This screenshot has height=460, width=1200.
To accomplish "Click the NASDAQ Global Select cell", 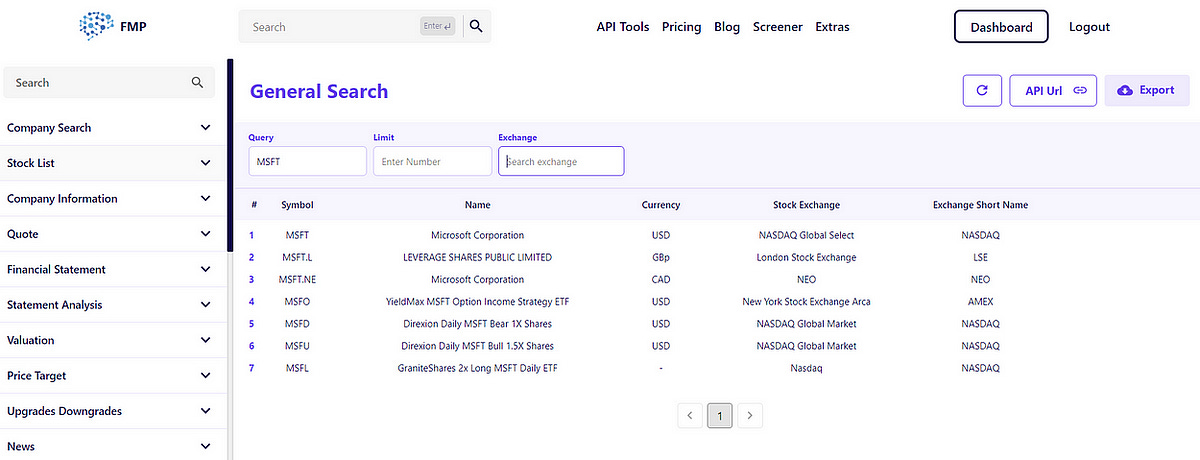I will [806, 236].
